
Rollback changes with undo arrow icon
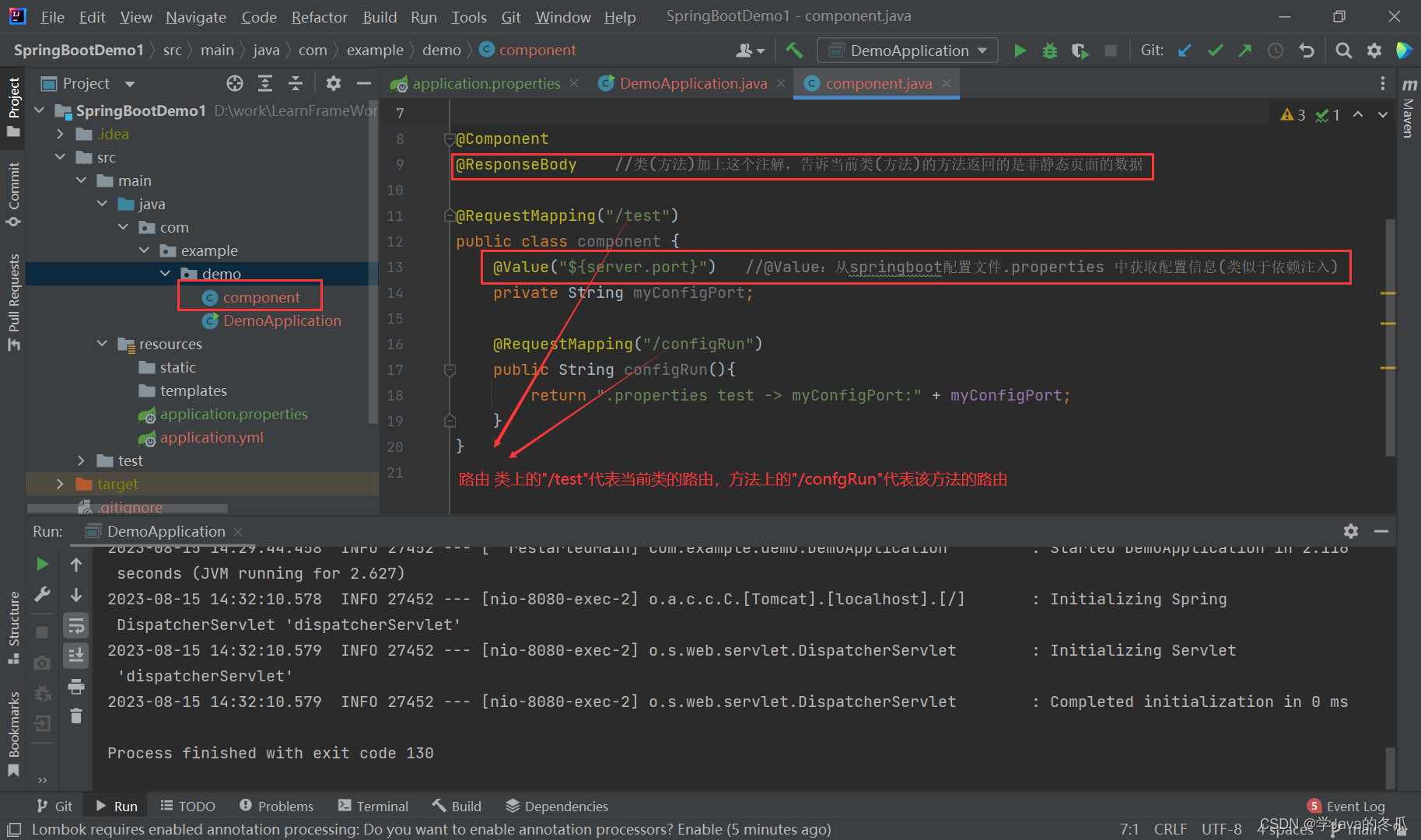1307,51
